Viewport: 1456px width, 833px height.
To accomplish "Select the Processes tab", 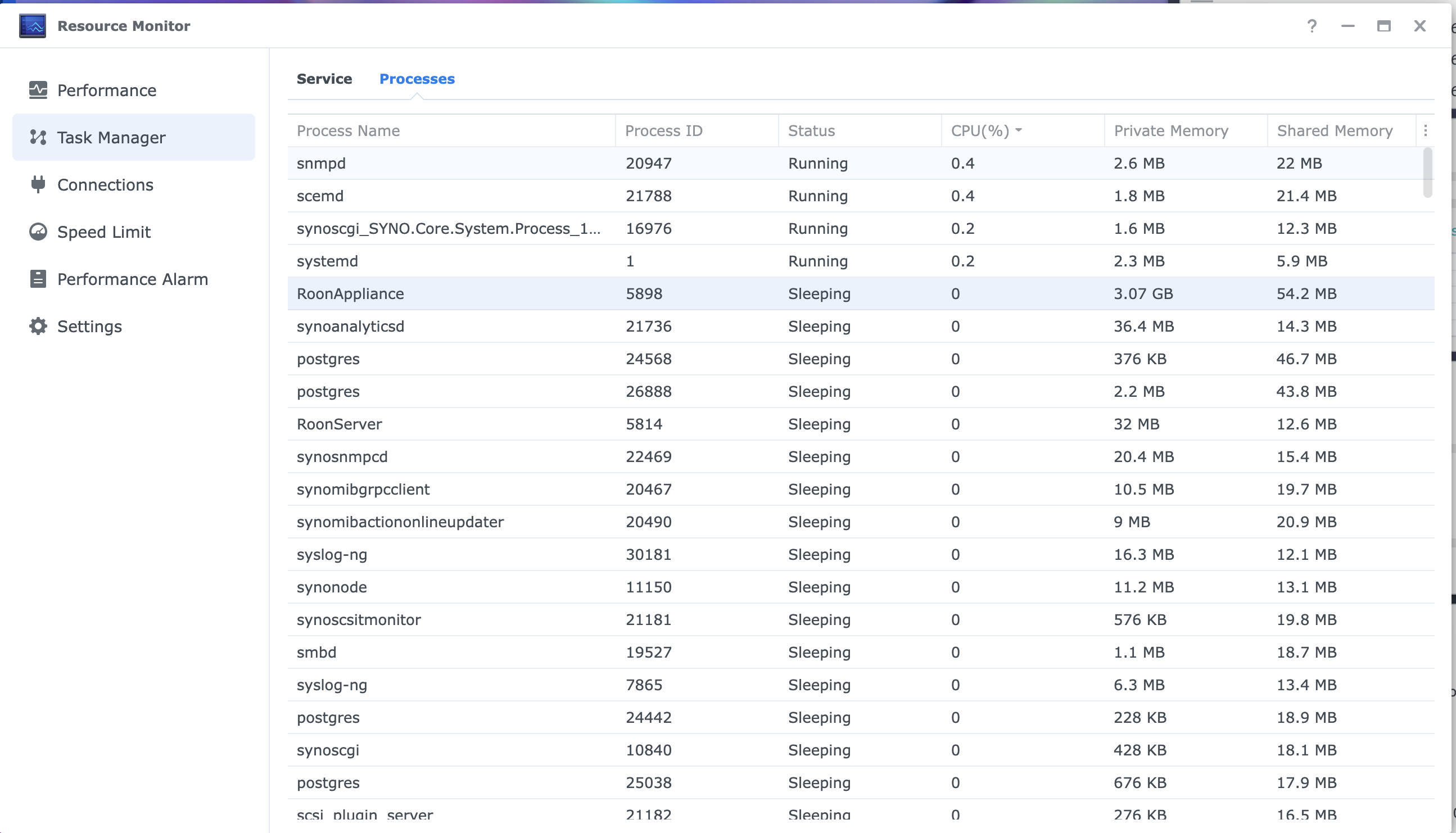I will tap(417, 79).
